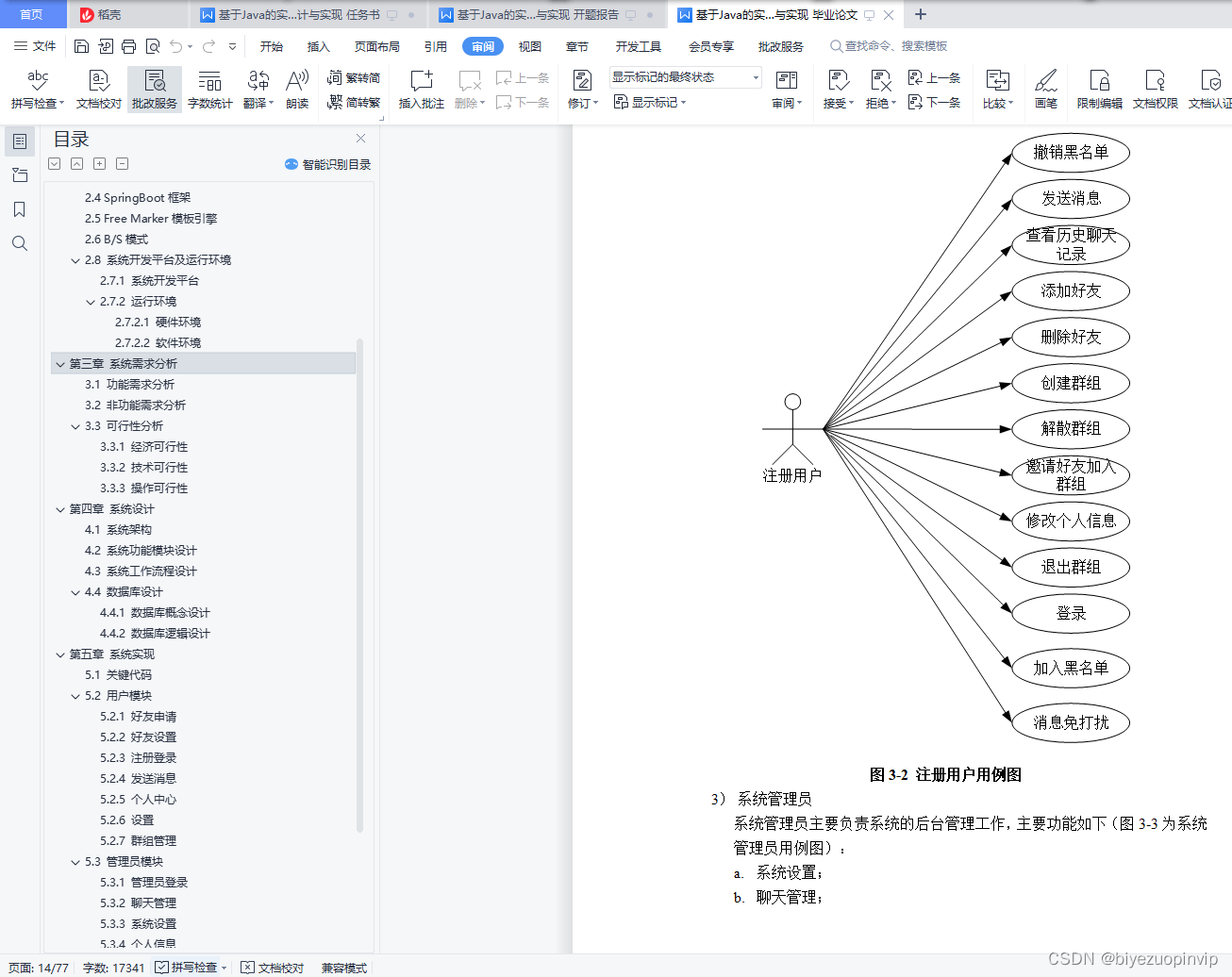This screenshot has width=1232, height=977.
Task: Open the 文件 menu
Action: [35, 46]
